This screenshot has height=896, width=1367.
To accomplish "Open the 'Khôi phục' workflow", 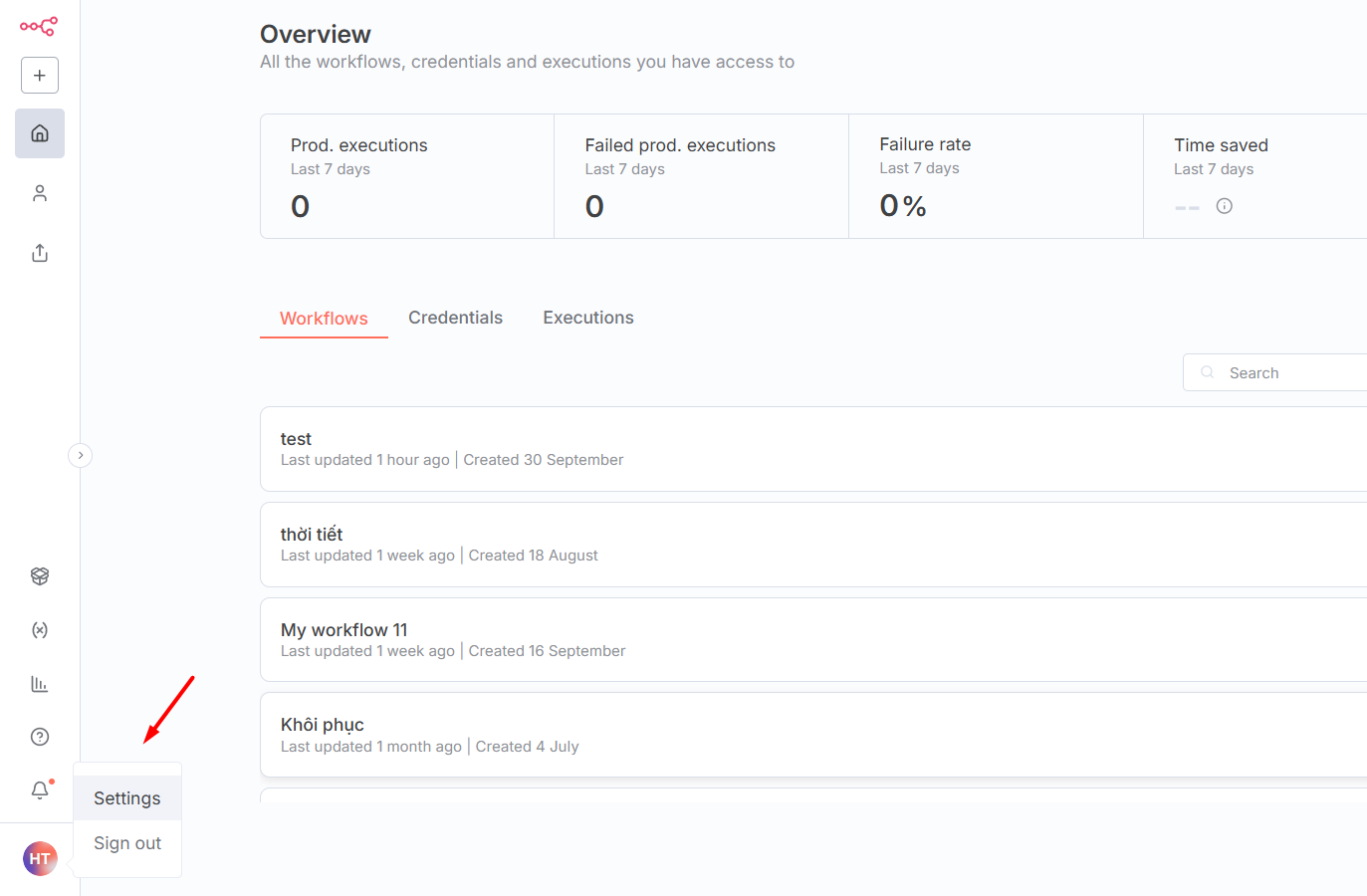I will (x=813, y=735).
